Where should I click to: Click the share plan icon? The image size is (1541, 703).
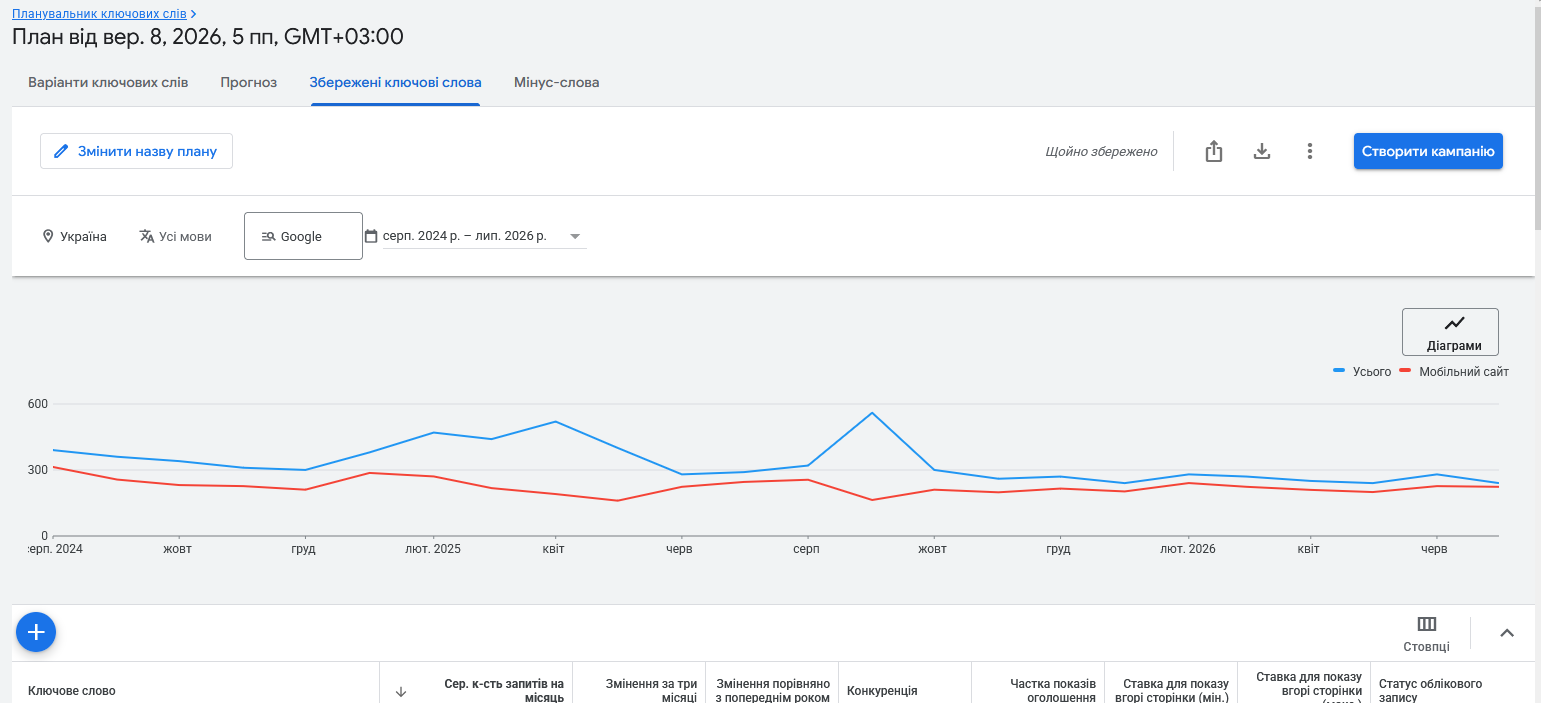coord(1213,151)
